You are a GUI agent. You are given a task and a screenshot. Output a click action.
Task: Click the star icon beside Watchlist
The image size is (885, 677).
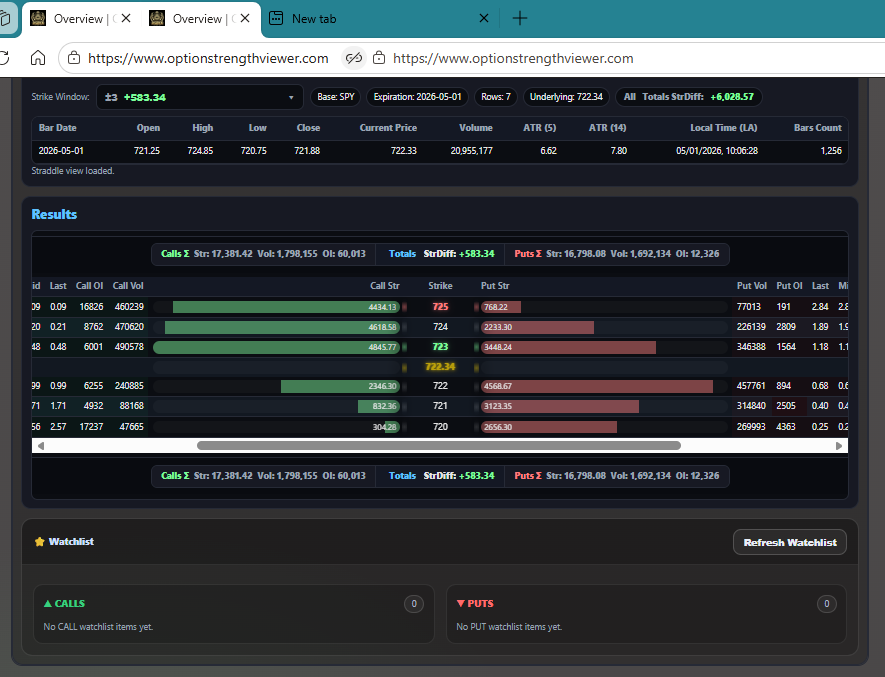40,541
